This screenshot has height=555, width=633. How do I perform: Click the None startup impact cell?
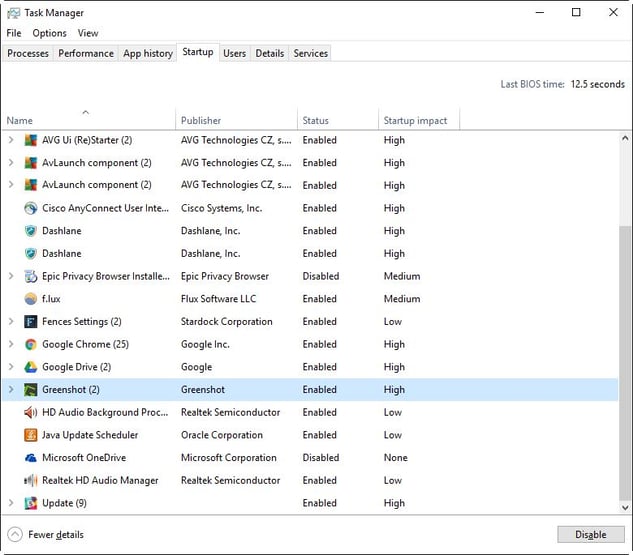click(396, 458)
